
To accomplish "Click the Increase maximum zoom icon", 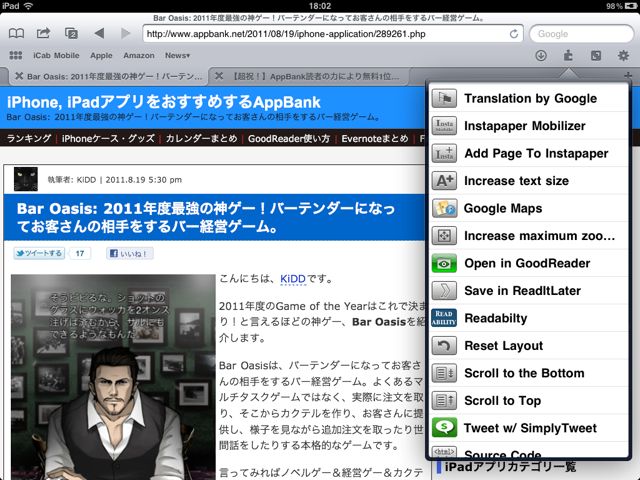I will pos(444,236).
